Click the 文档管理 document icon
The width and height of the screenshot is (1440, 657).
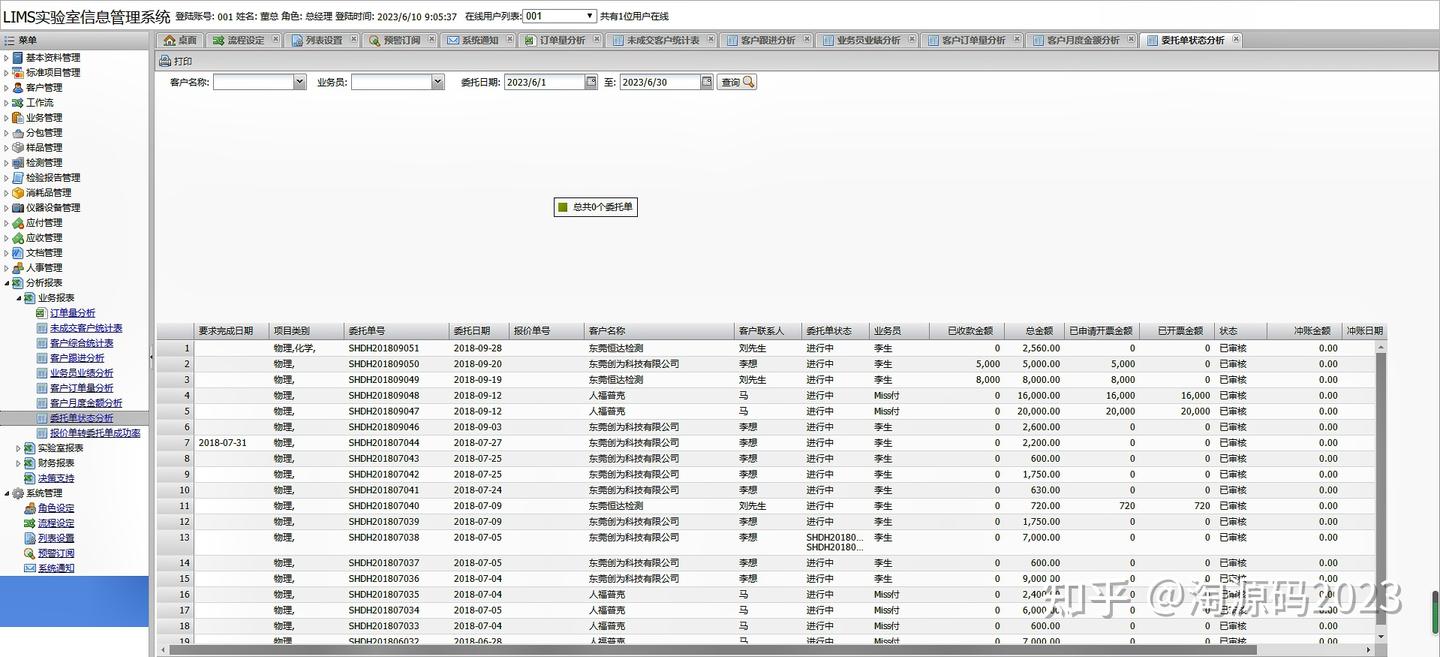18,253
